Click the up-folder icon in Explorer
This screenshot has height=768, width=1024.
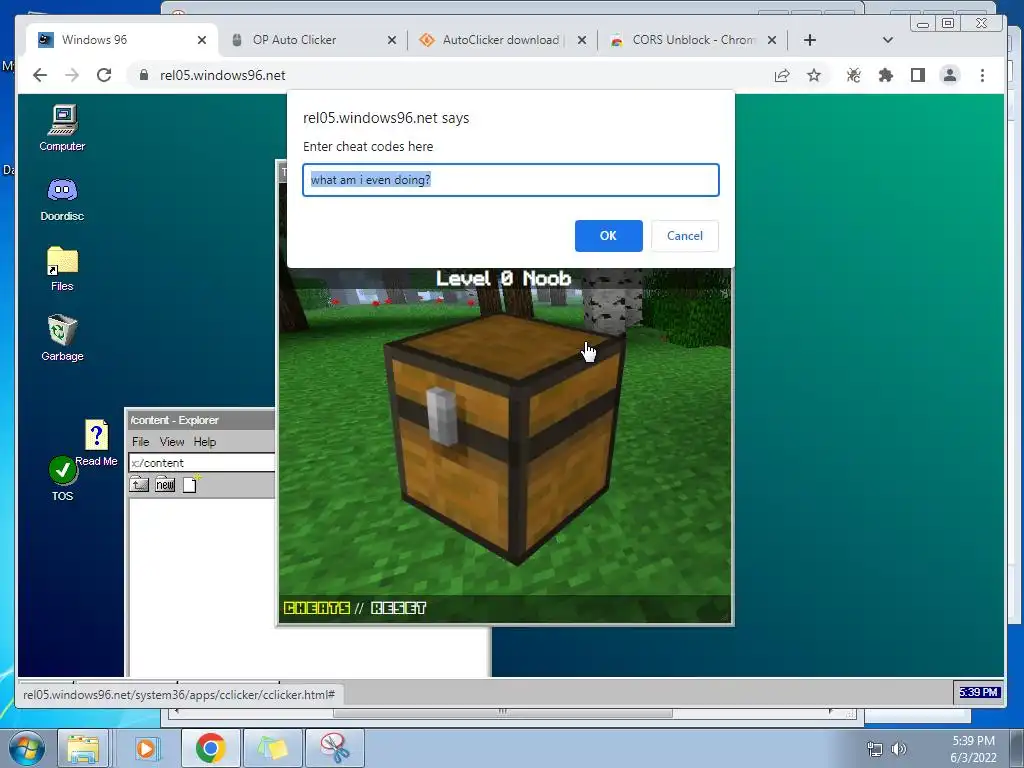tap(139, 485)
